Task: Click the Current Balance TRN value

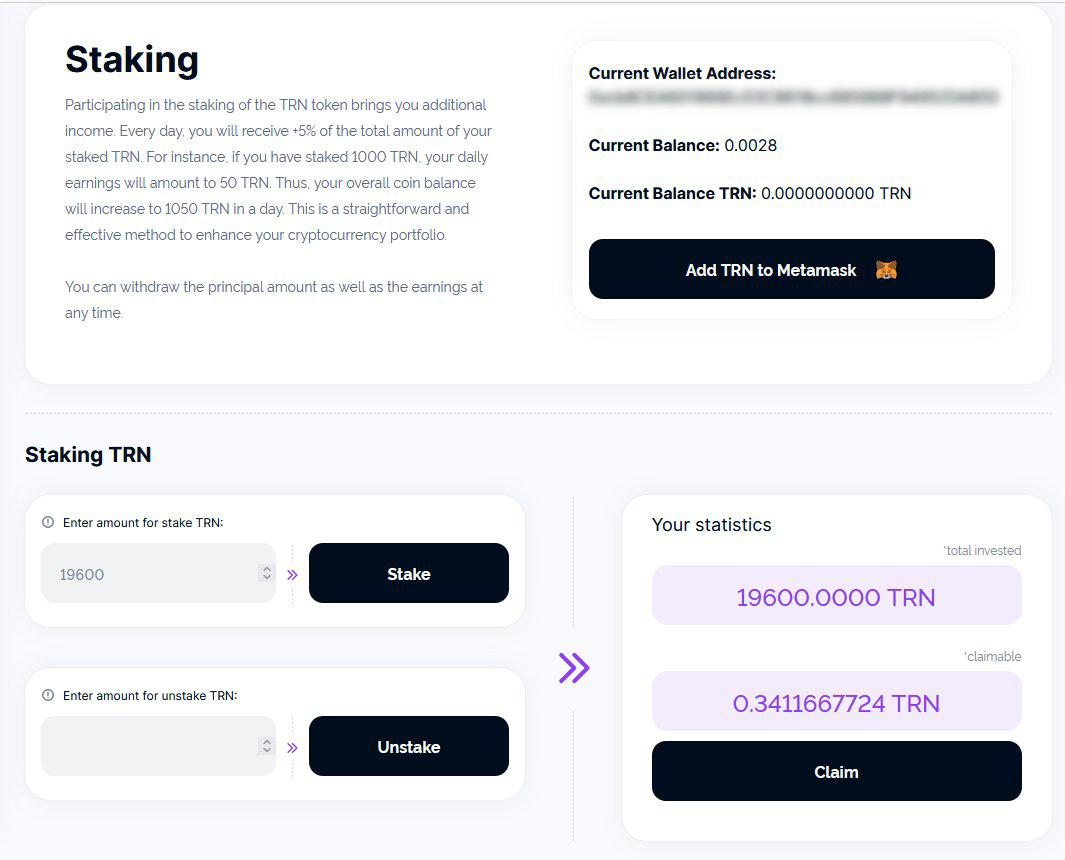Action: (836, 193)
